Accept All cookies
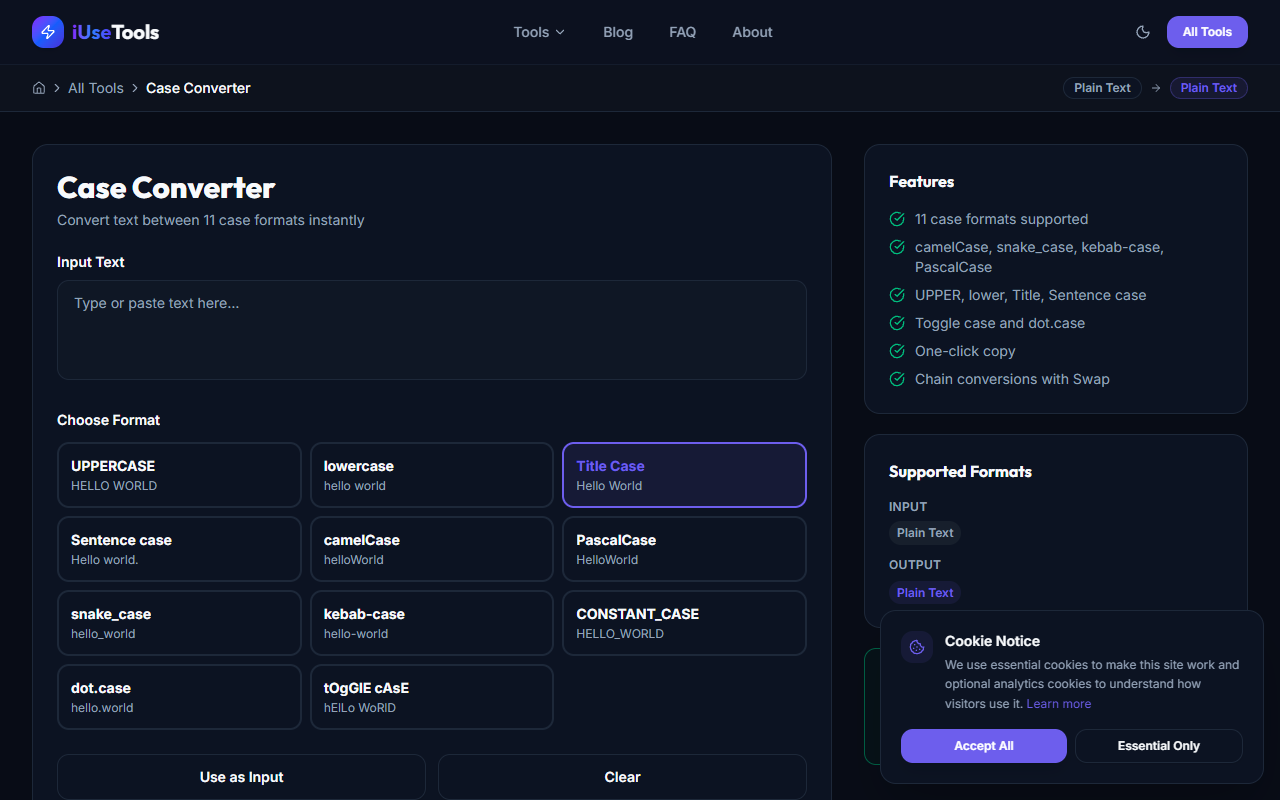This screenshot has width=1280, height=800. [x=983, y=745]
